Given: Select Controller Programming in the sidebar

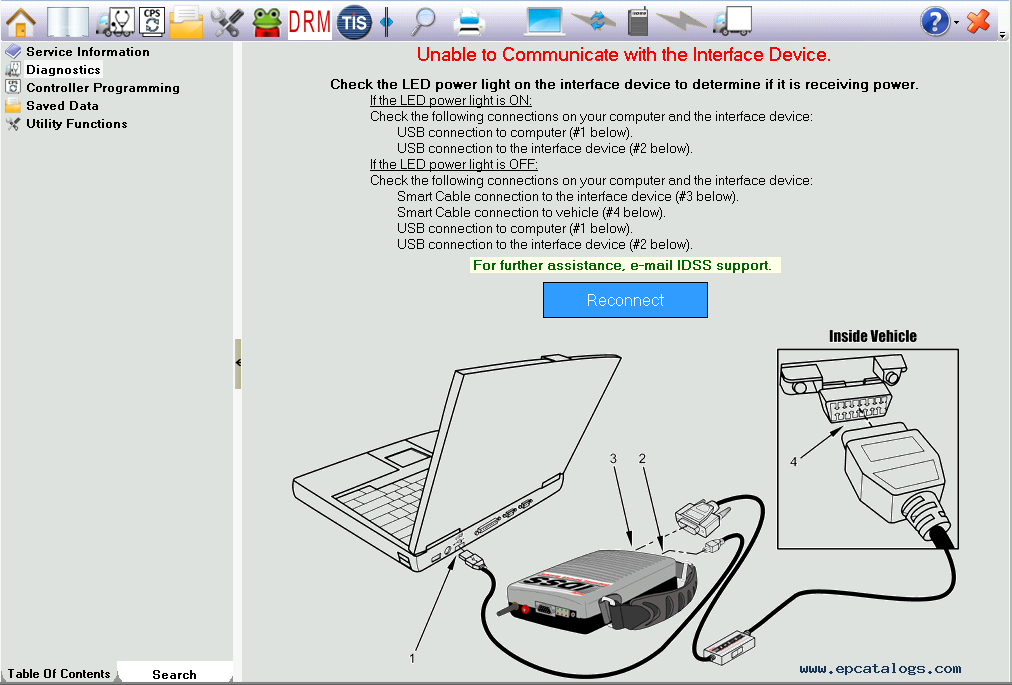Looking at the screenshot, I should (103, 88).
